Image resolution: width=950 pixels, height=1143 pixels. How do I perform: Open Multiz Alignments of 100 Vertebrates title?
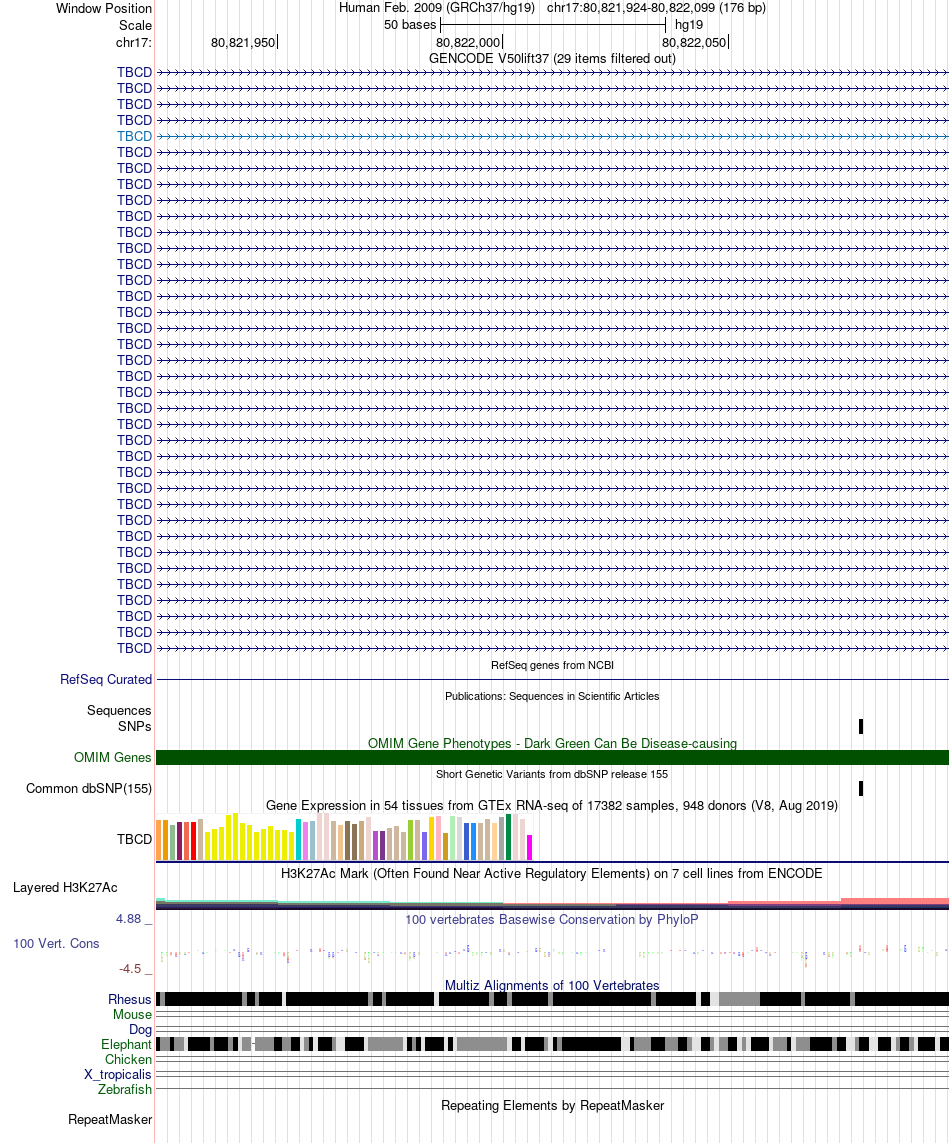point(552,986)
